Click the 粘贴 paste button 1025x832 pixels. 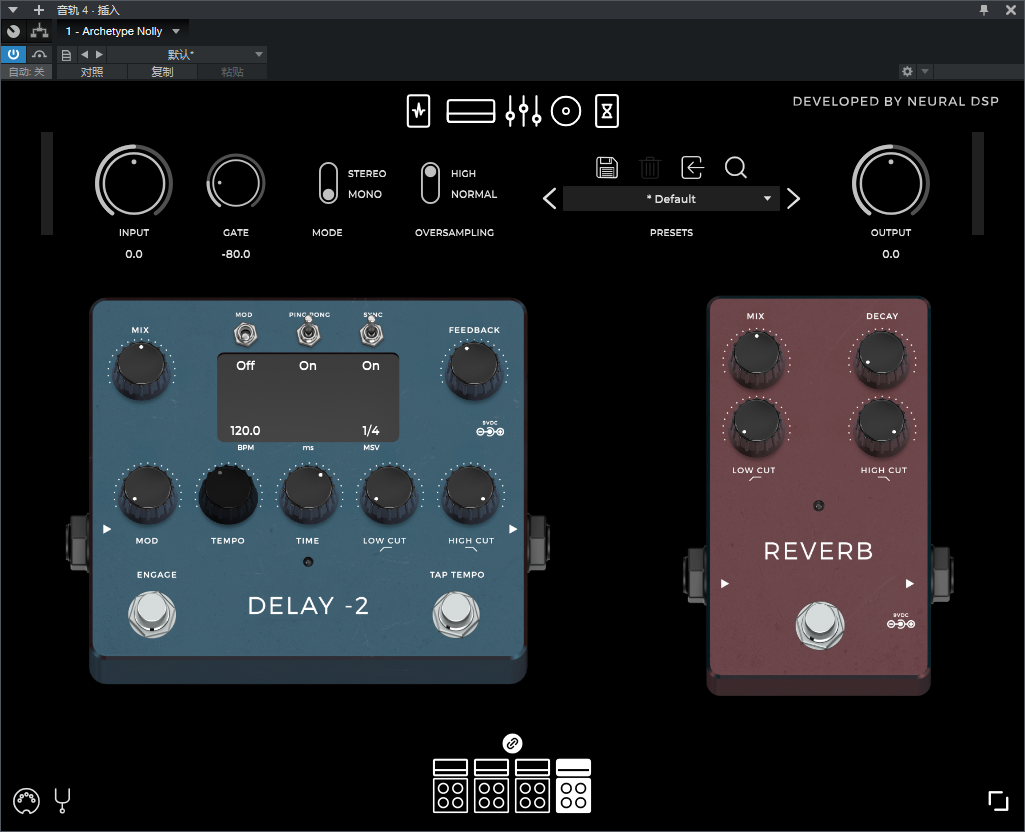tap(232, 72)
